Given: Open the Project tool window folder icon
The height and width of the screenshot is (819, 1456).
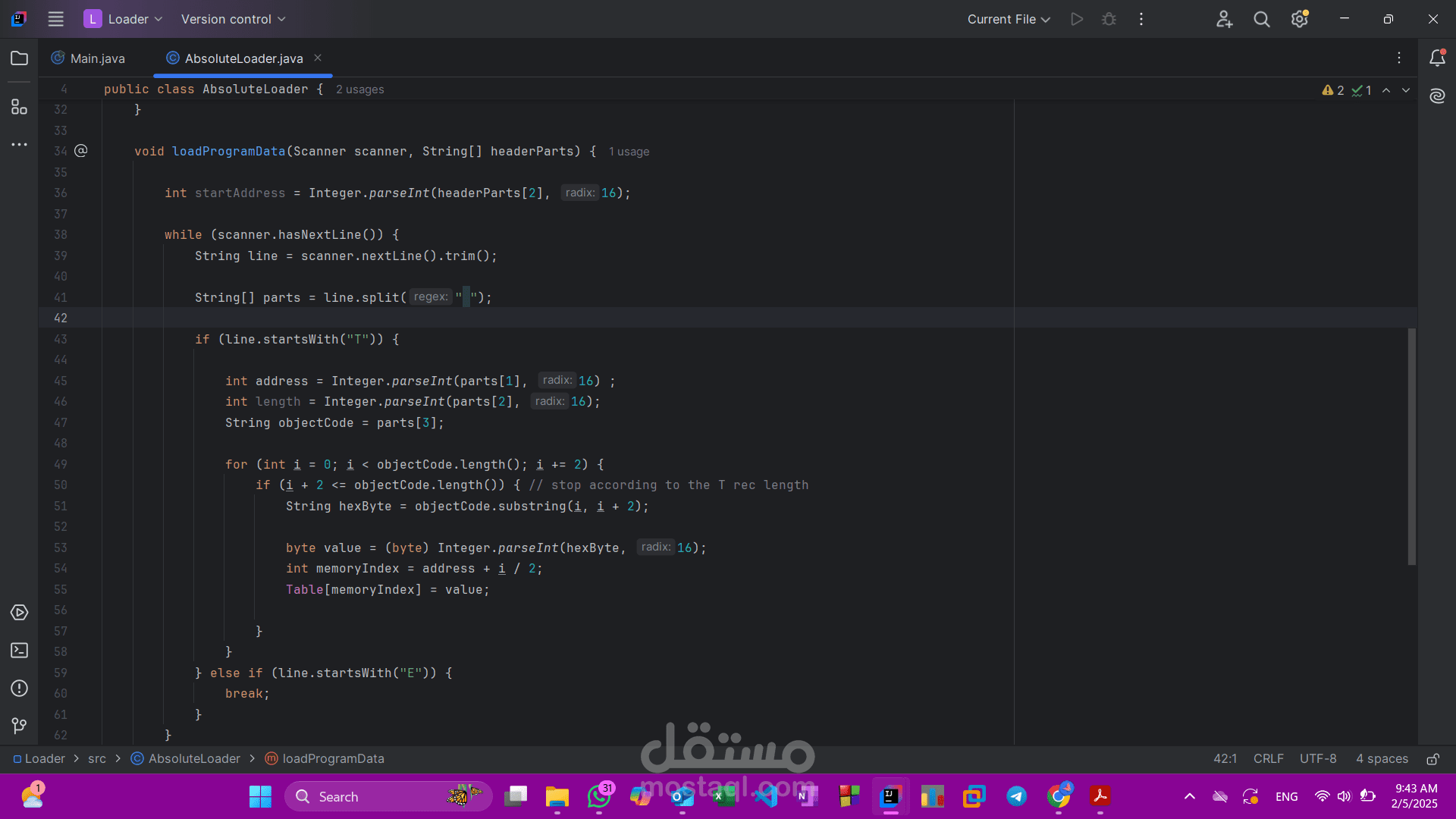Looking at the screenshot, I should 20,58.
